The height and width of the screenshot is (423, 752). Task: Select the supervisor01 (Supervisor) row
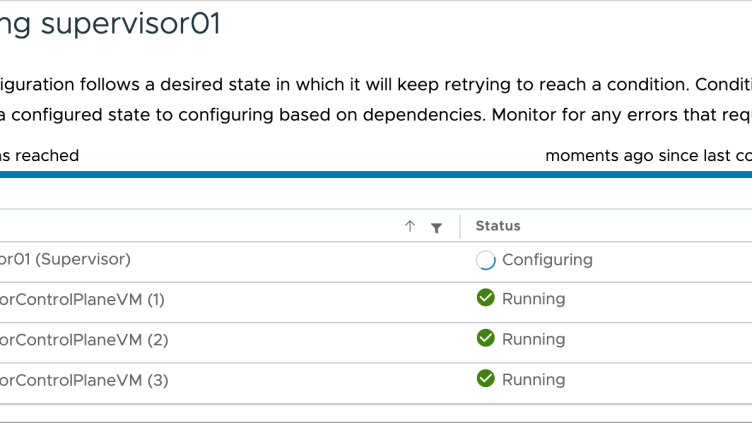(66, 259)
